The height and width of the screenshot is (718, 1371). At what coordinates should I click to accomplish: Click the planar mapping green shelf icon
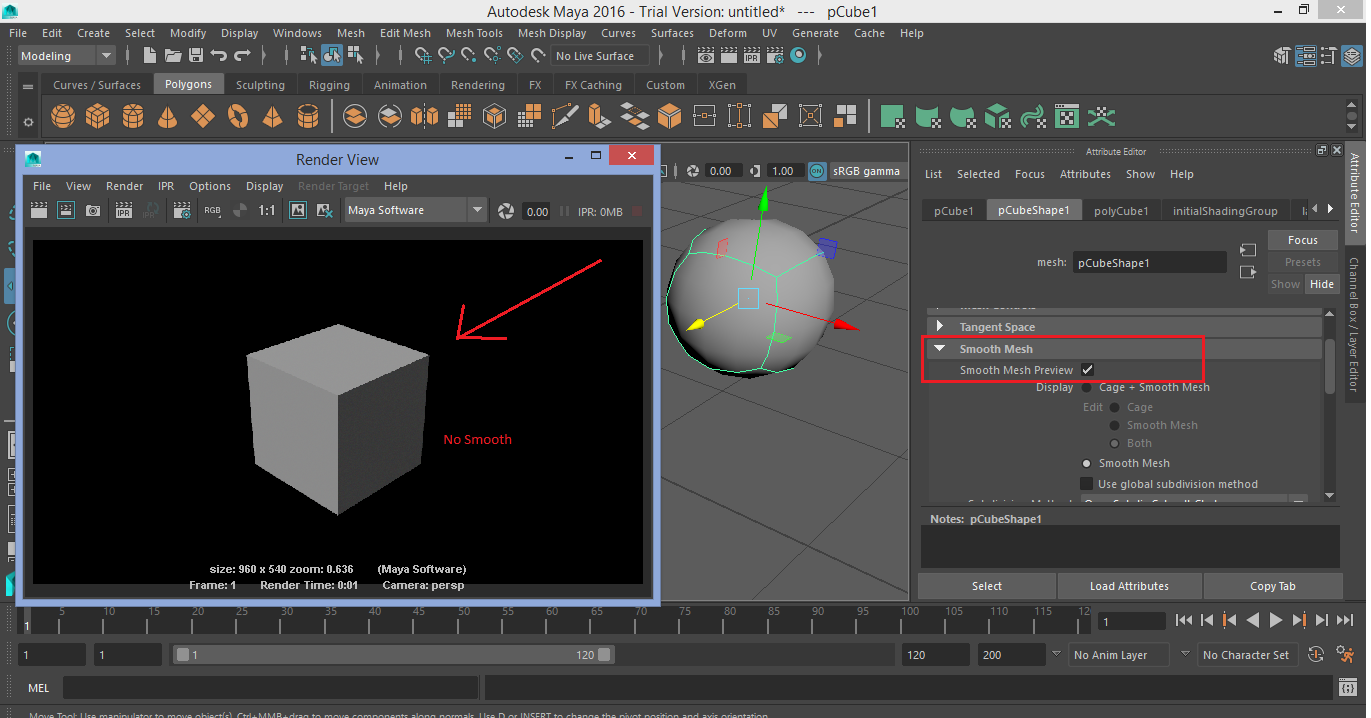pyautogui.click(x=893, y=117)
